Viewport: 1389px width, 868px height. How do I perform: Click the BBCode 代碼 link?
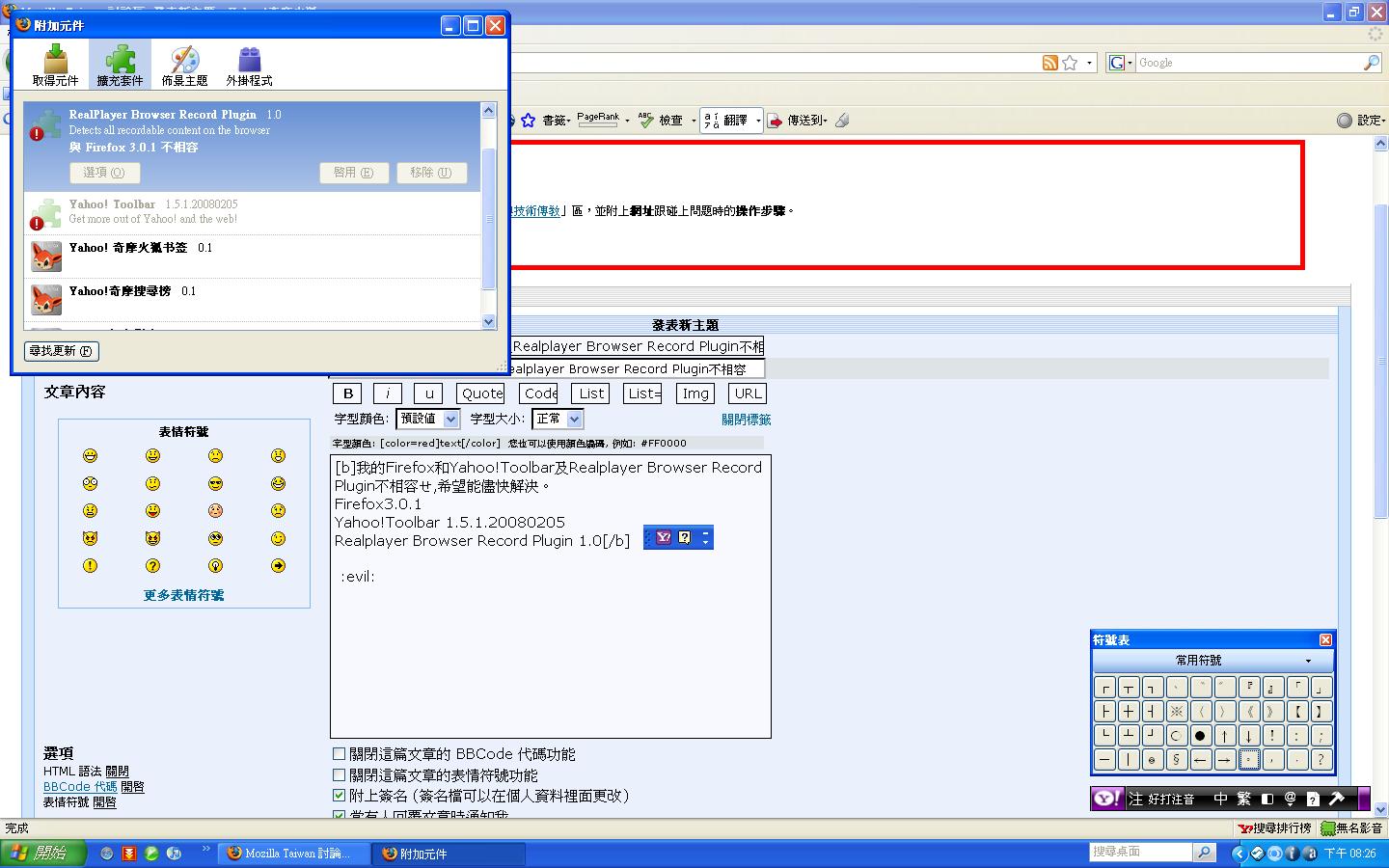80,787
